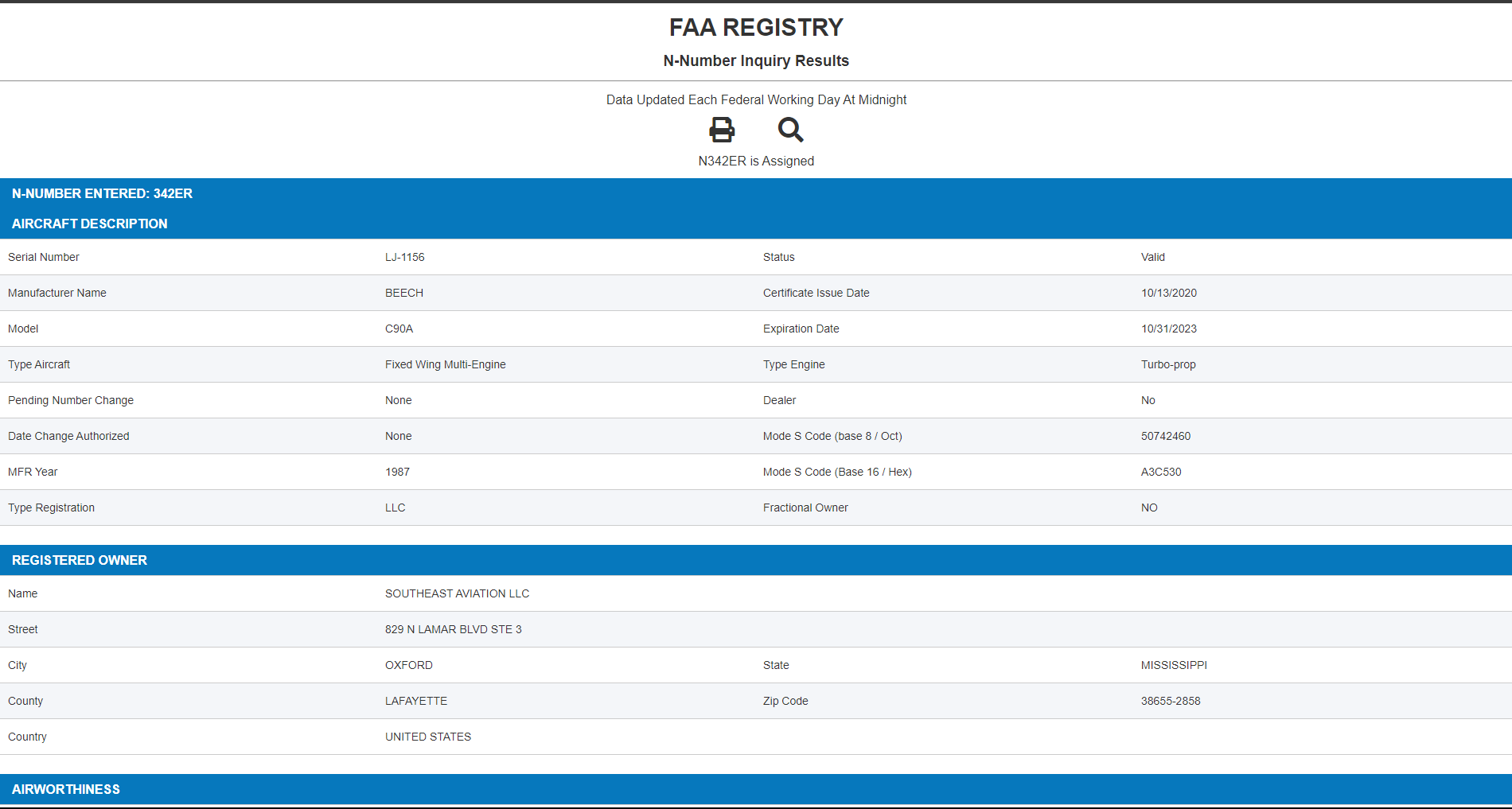Select country value UNITED STATES
The image size is (1512, 809).
[428, 737]
